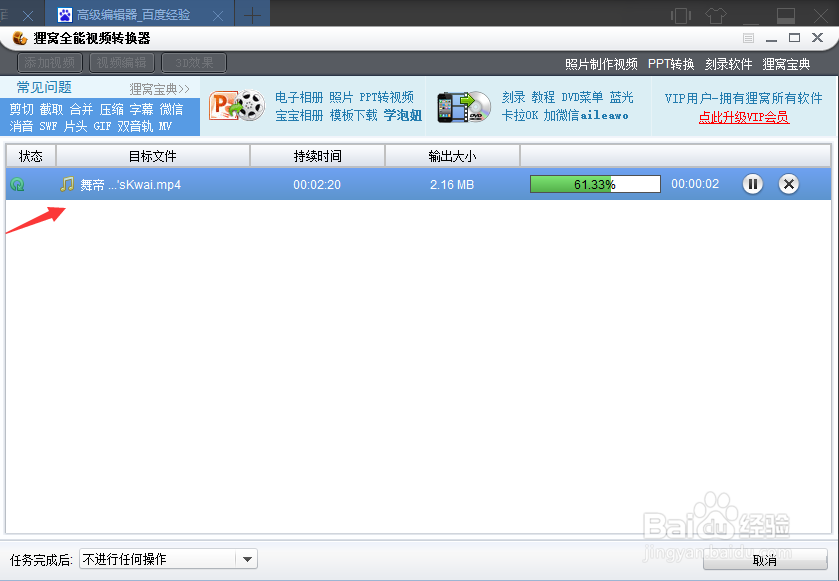Click the duration value 00:02:20

[317, 185]
